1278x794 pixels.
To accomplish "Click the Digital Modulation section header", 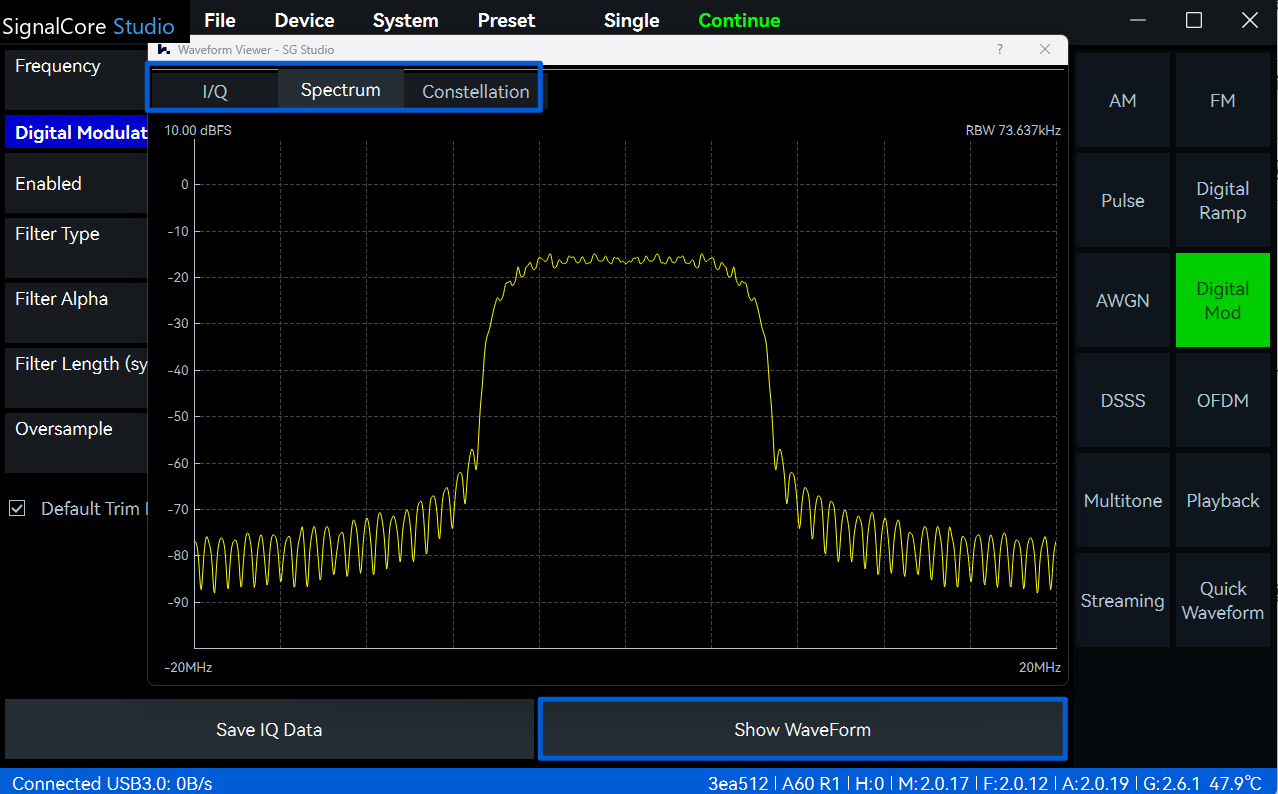I will (x=76, y=133).
